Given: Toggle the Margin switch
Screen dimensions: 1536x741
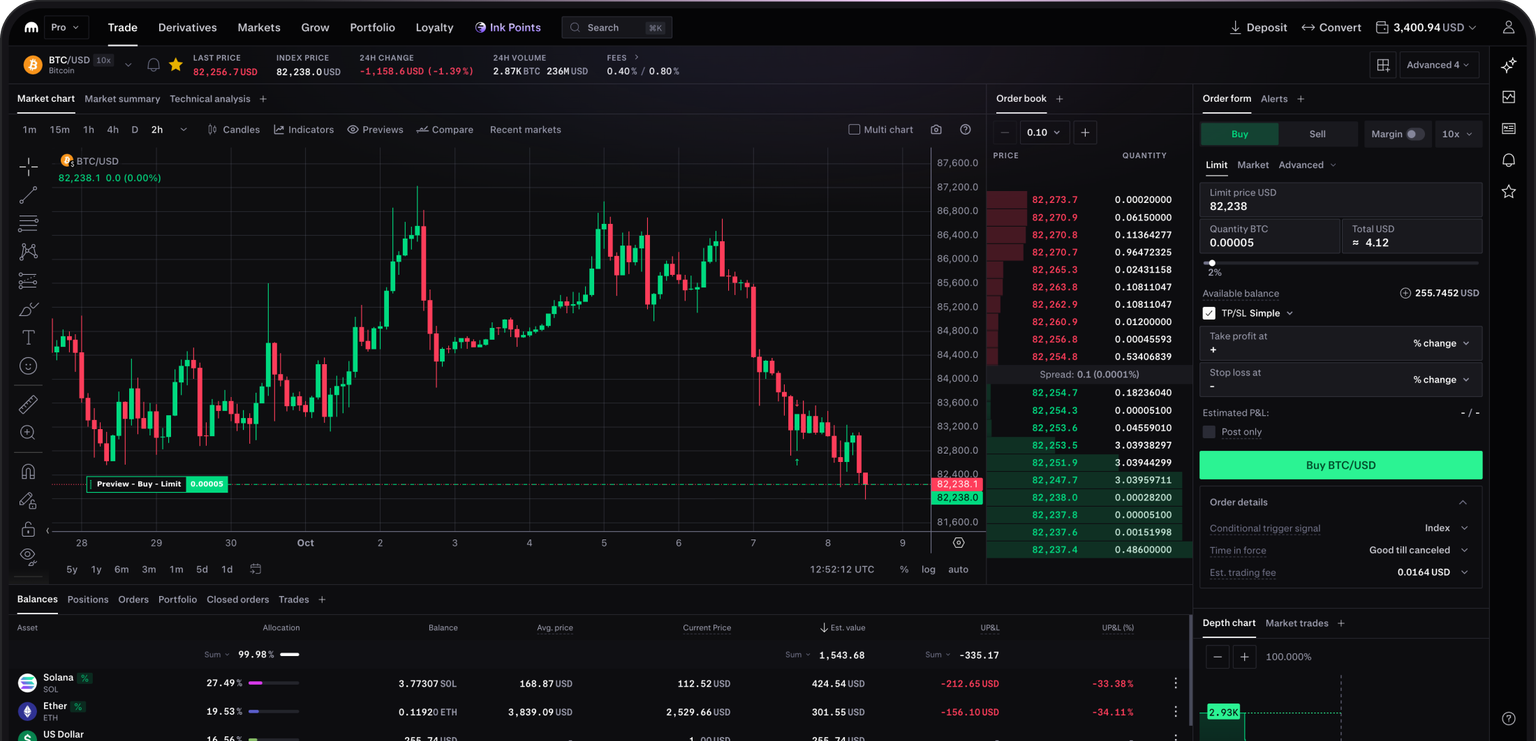Looking at the screenshot, I should [x=1415, y=134].
